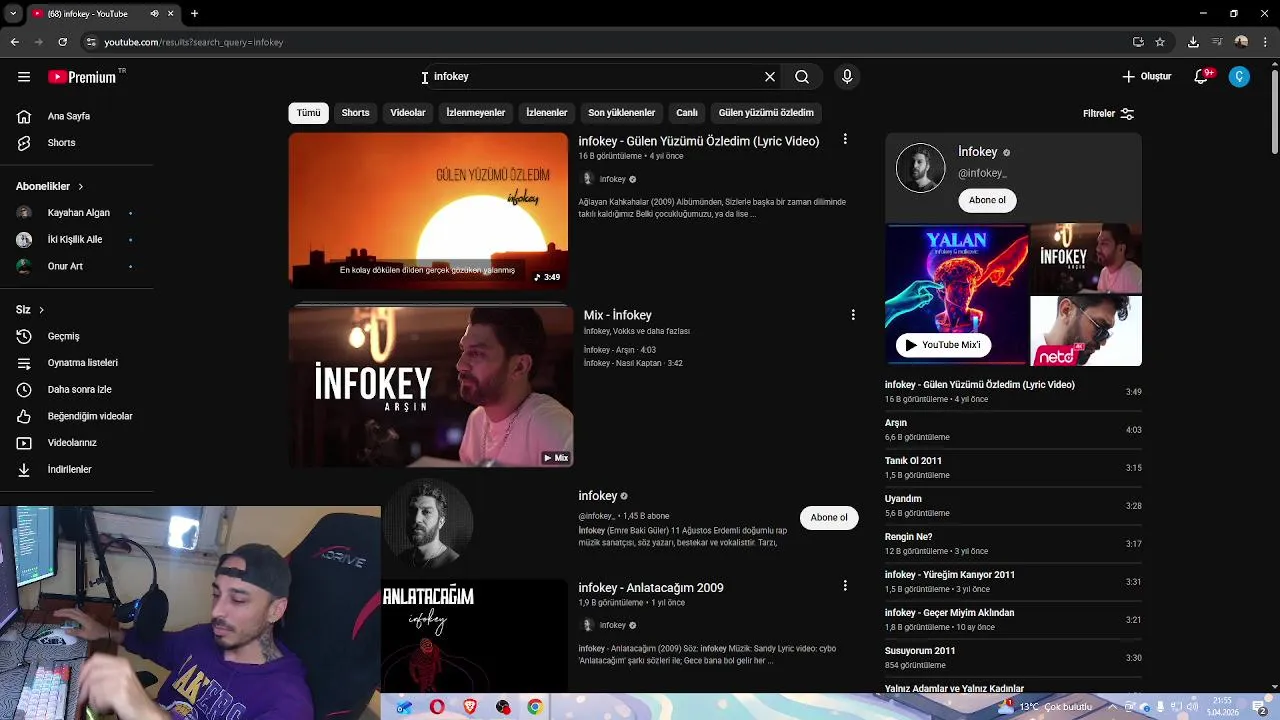This screenshot has width=1280, height=720.
Task: Open the notifications bell
Action: click(x=1202, y=77)
